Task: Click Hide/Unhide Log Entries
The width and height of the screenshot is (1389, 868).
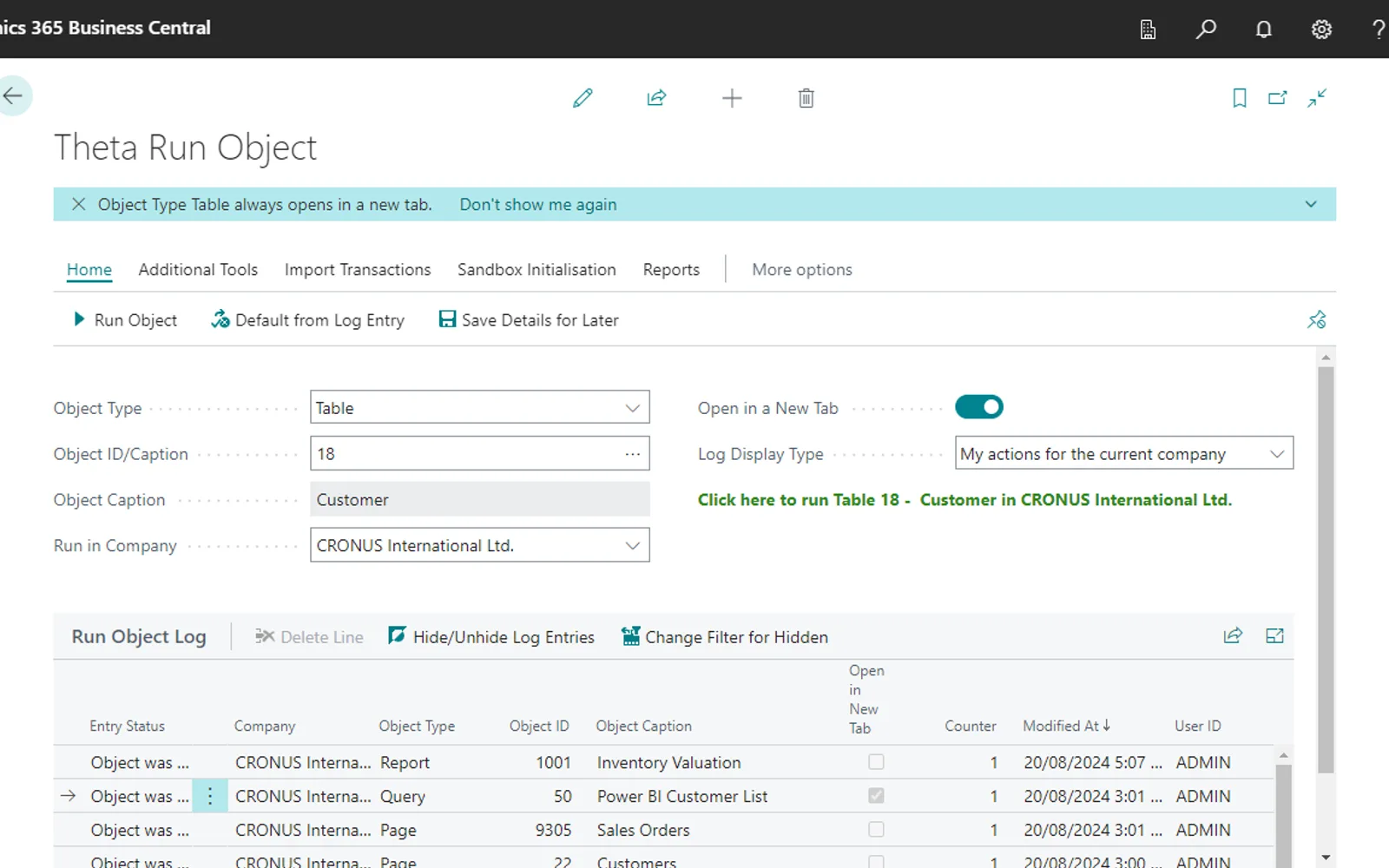Action: (491, 637)
